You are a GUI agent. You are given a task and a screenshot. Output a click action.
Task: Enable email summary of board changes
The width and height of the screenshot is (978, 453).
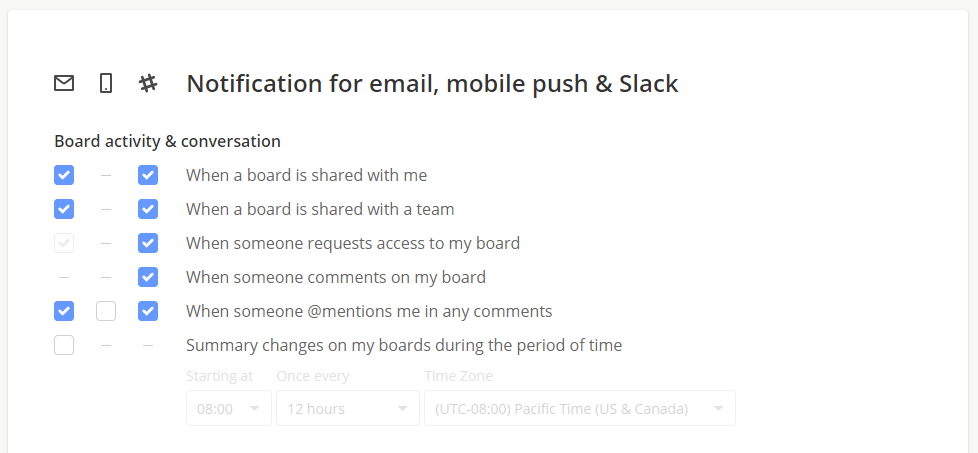coord(64,345)
